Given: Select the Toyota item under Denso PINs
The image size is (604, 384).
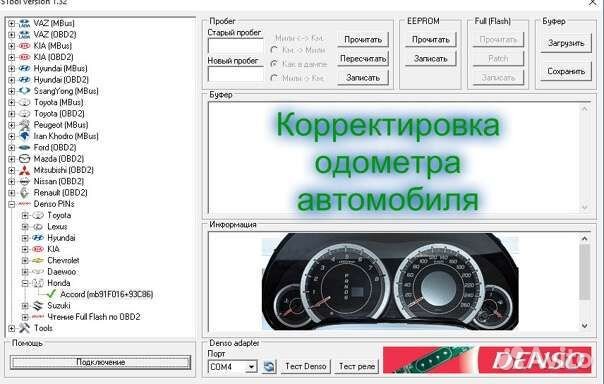Looking at the screenshot, I should coord(59,215).
